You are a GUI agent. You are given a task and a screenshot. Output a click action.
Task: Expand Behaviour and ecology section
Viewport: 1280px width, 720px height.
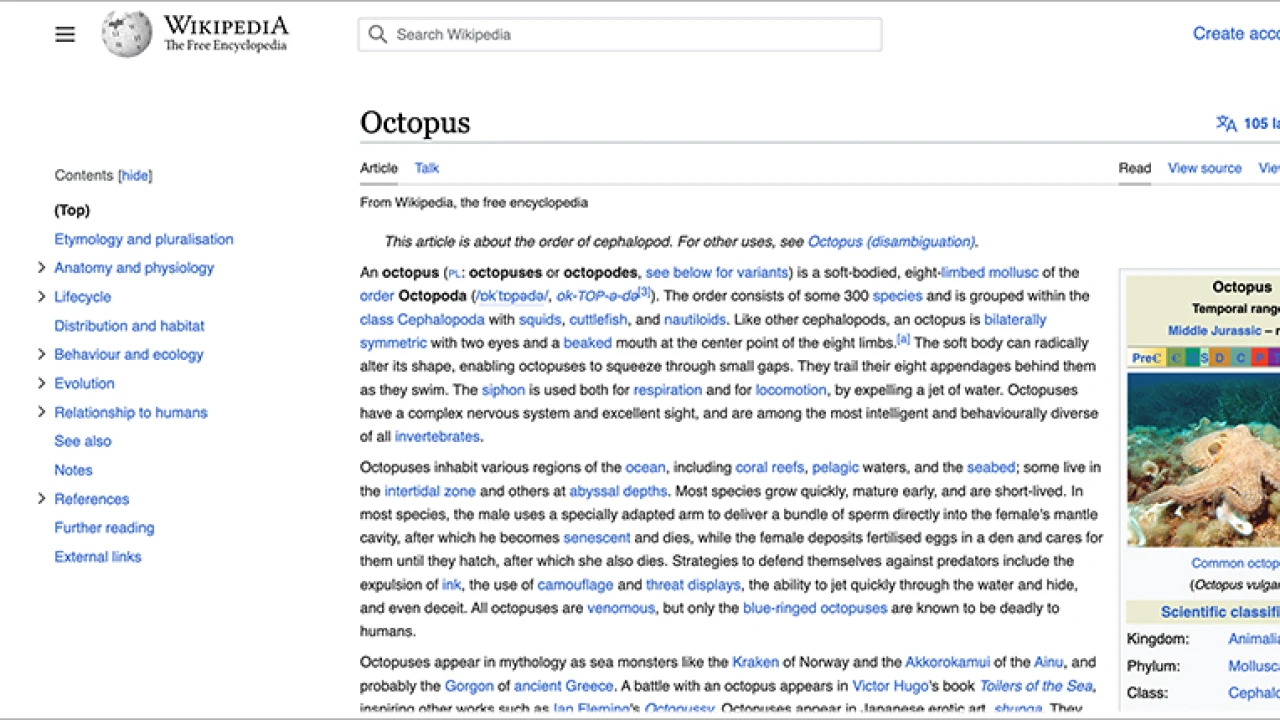(41, 354)
